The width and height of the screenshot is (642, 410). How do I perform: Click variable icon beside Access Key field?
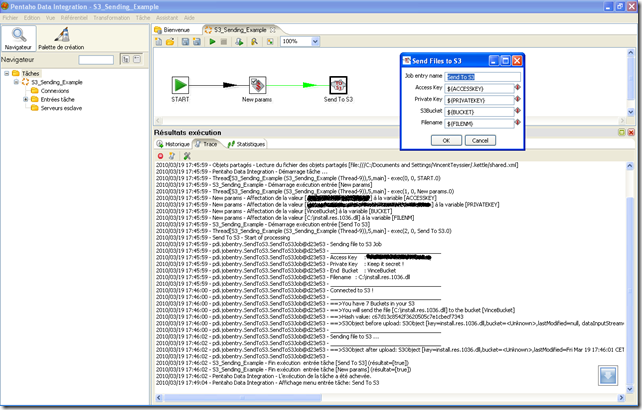518,87
